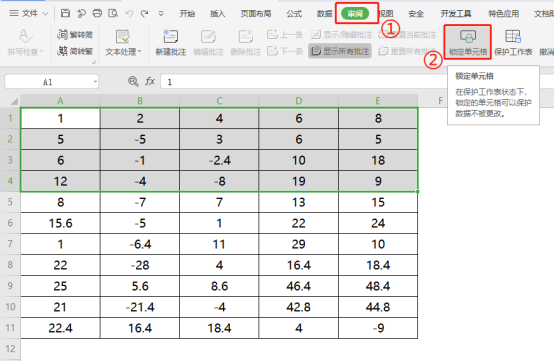Open the 安全 Security tab
This screenshot has height=361, width=554.
pyautogui.click(x=416, y=13)
